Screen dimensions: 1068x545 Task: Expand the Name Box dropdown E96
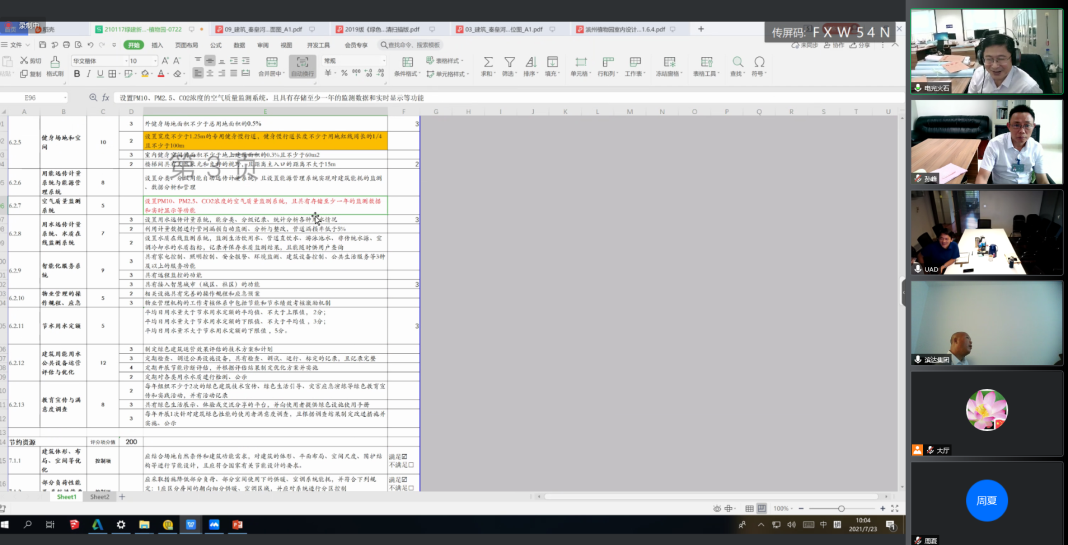65,98
